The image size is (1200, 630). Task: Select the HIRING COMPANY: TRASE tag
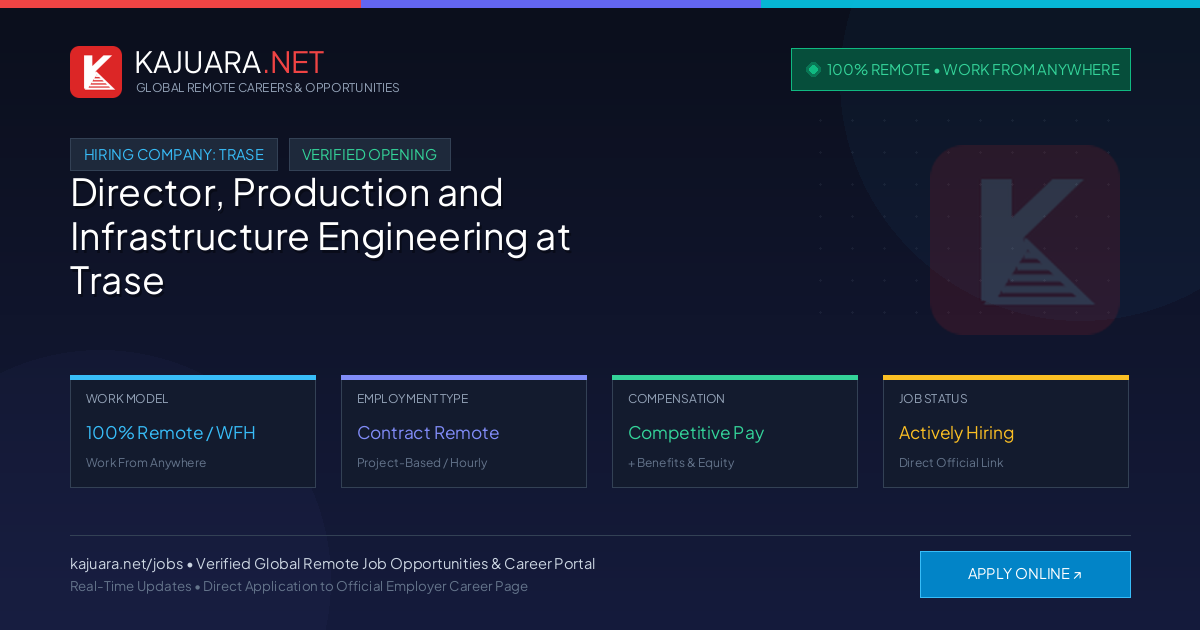174,155
